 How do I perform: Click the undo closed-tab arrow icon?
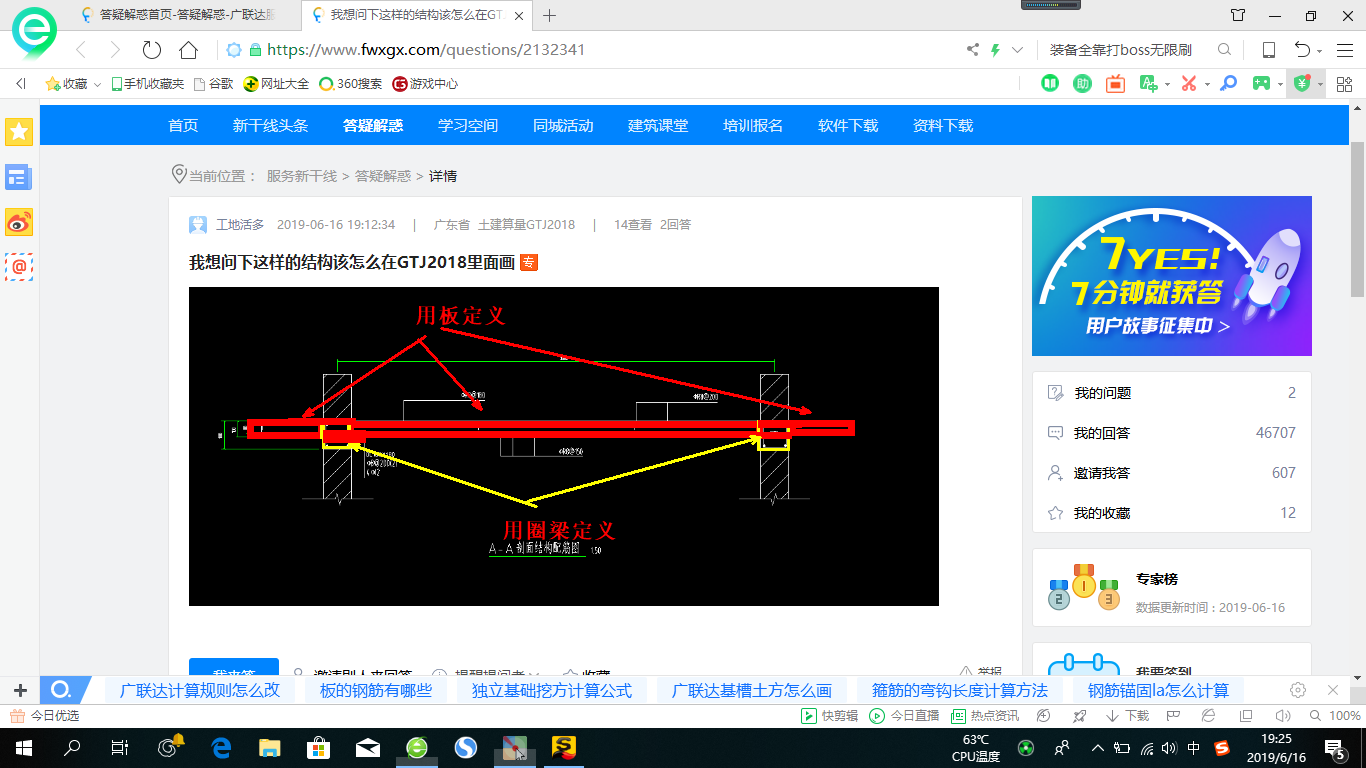(1302, 49)
